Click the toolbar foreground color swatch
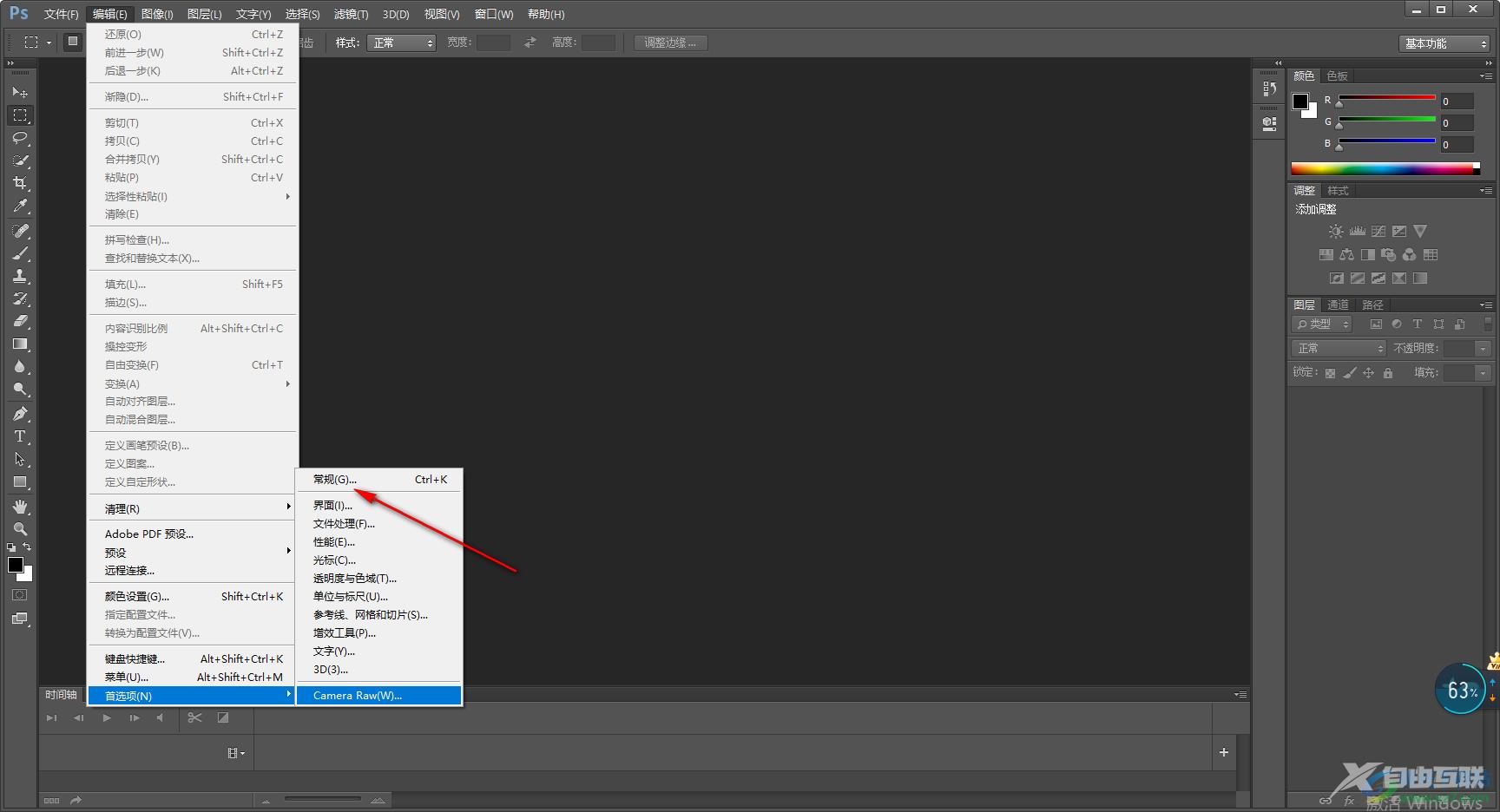1500x812 pixels. tap(16, 565)
